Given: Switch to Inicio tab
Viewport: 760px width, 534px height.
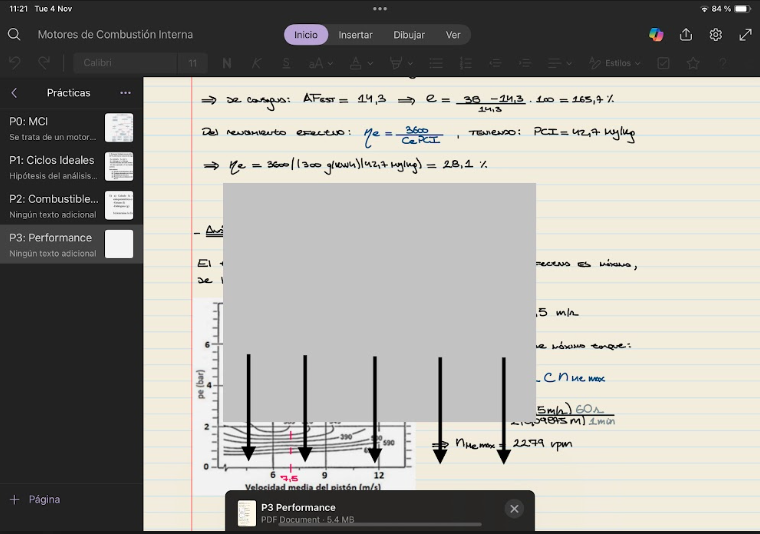Looking at the screenshot, I should (x=306, y=35).
